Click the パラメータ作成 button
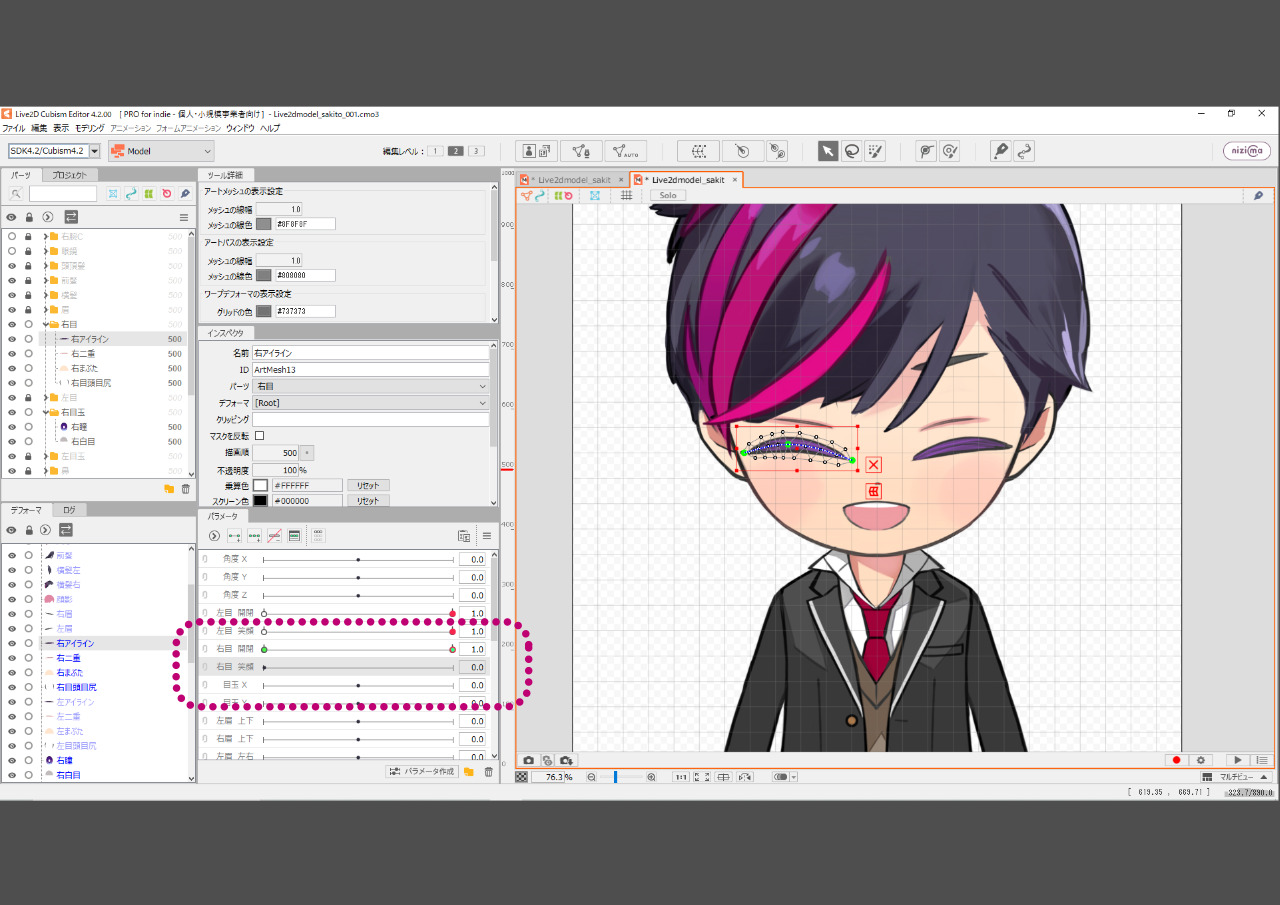 coord(422,771)
